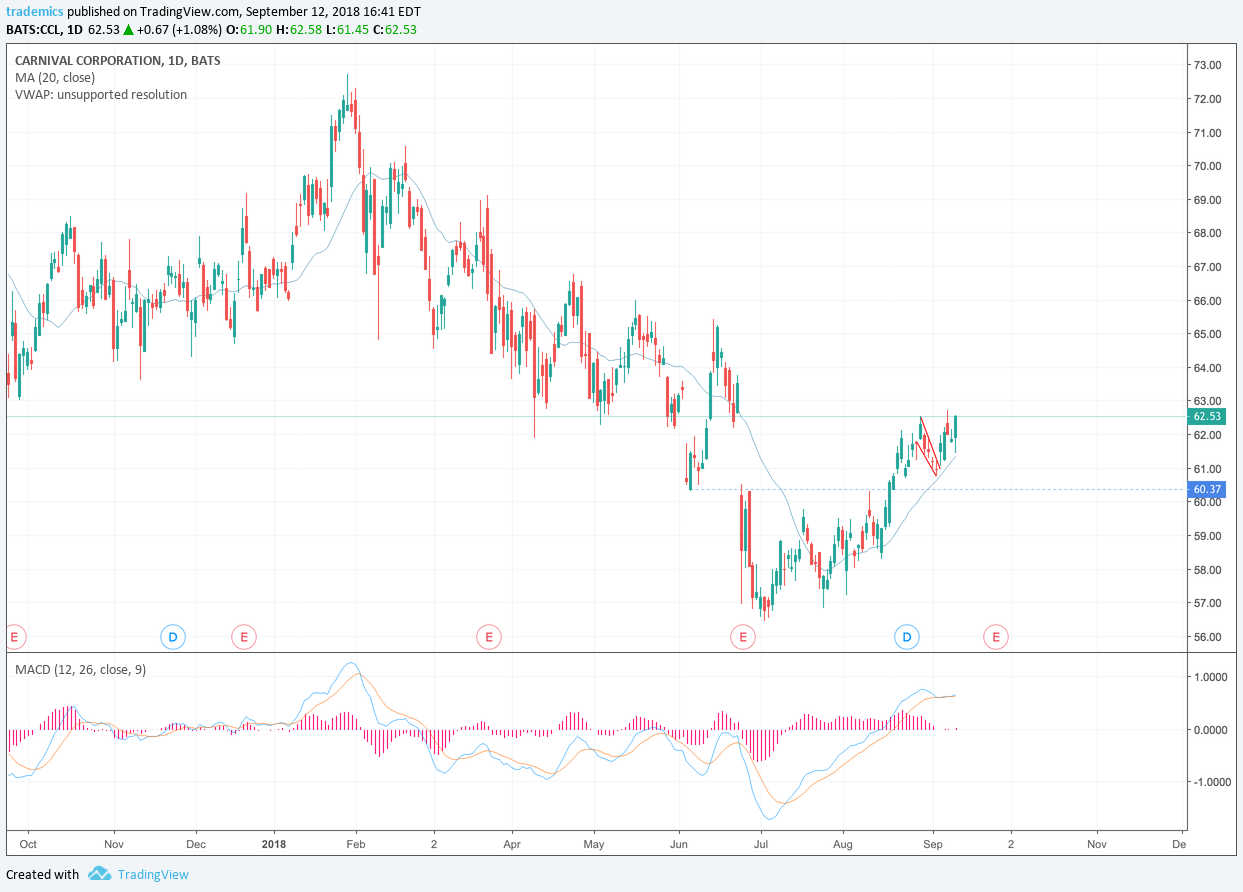Click the Jun label on time axis
Viewport: 1243px width, 892px height.
[679, 844]
